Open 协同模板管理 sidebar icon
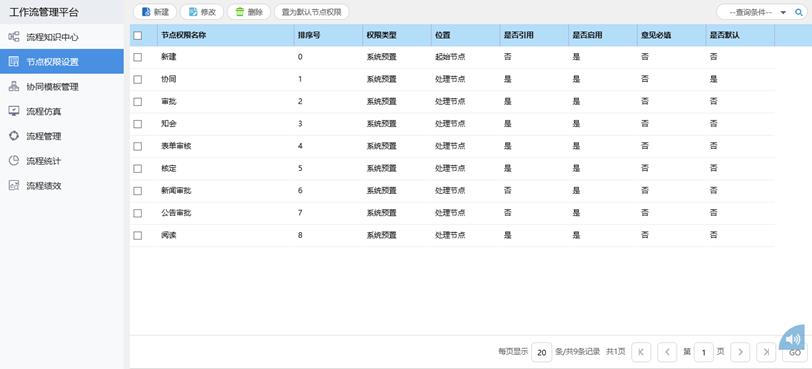Screen dimensions: 812x369 (14, 86)
